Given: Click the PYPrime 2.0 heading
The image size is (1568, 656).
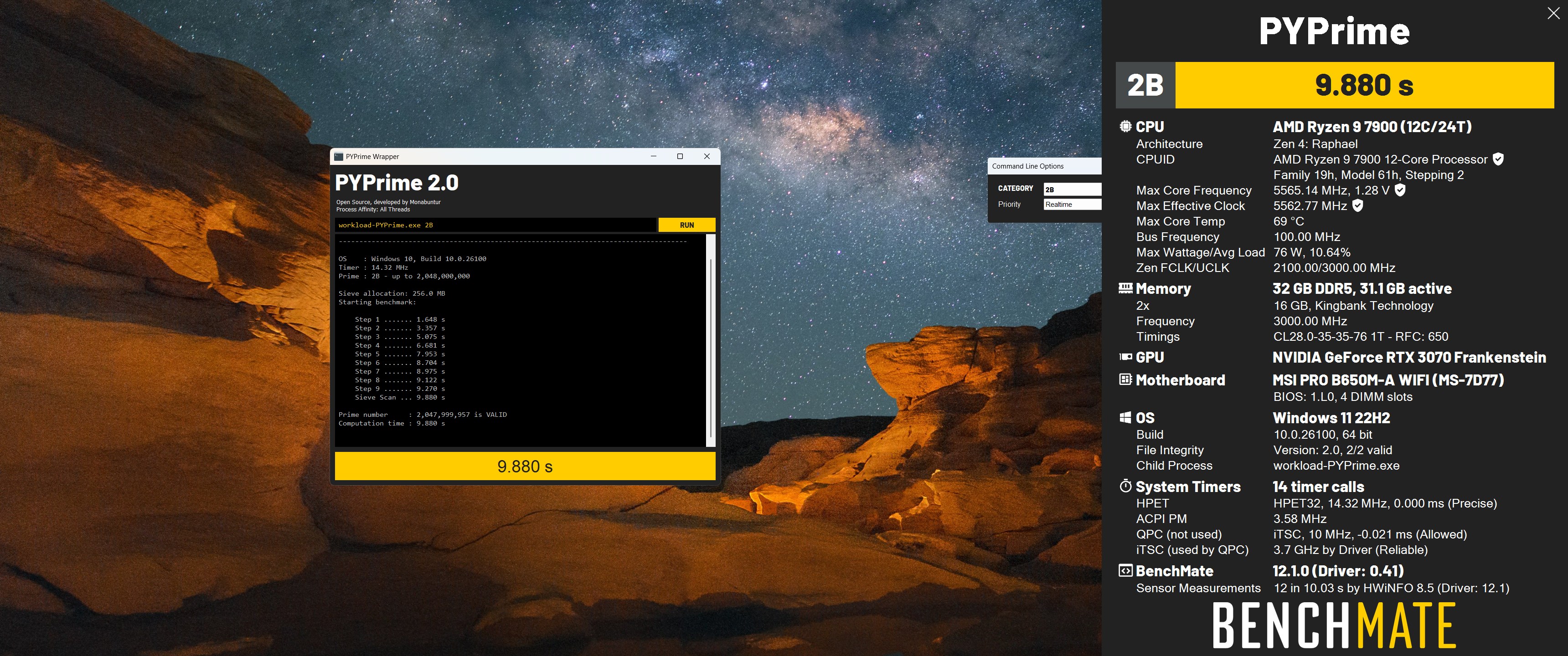Looking at the screenshot, I should click(396, 183).
